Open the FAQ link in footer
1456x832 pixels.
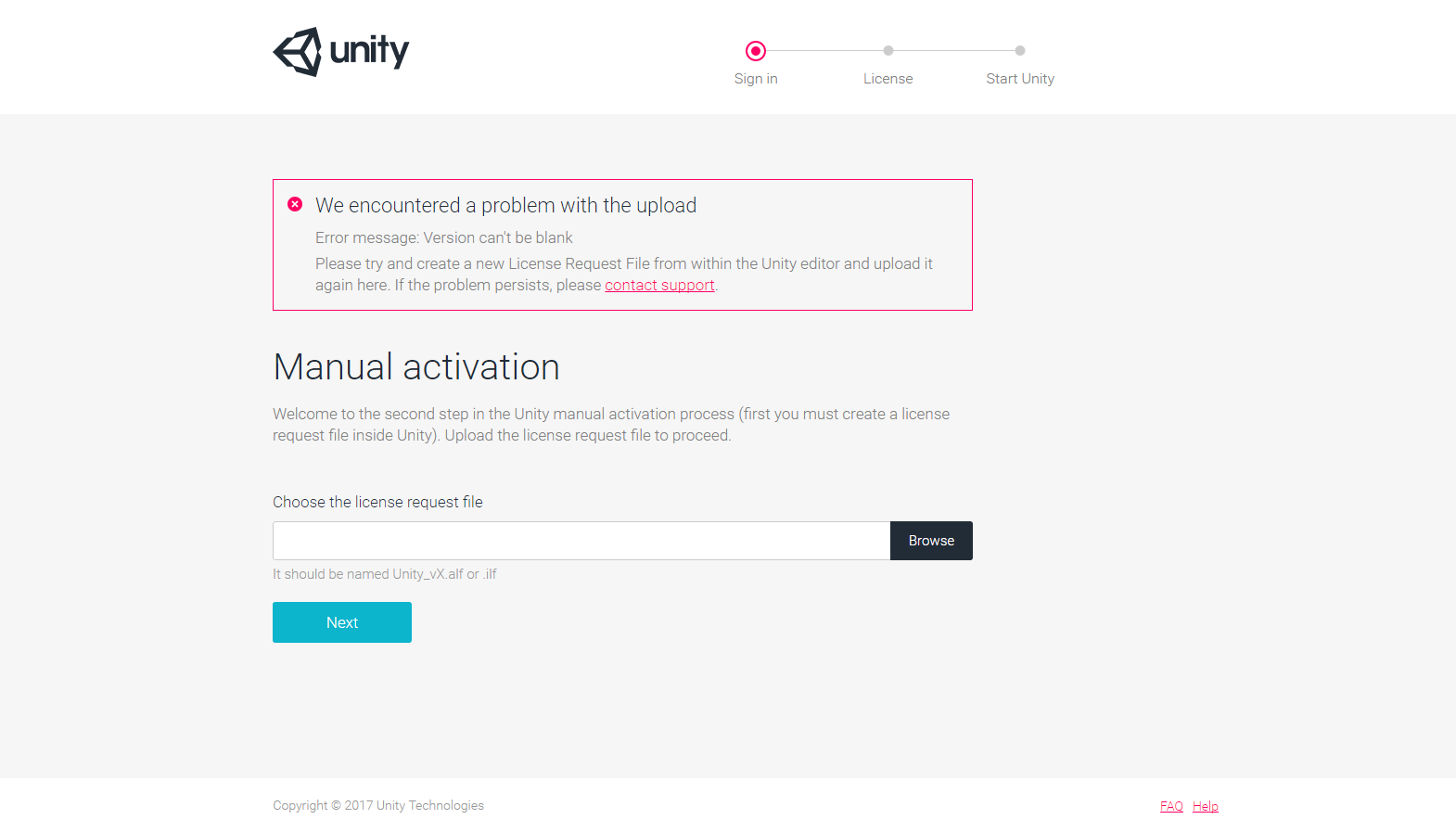(1171, 806)
